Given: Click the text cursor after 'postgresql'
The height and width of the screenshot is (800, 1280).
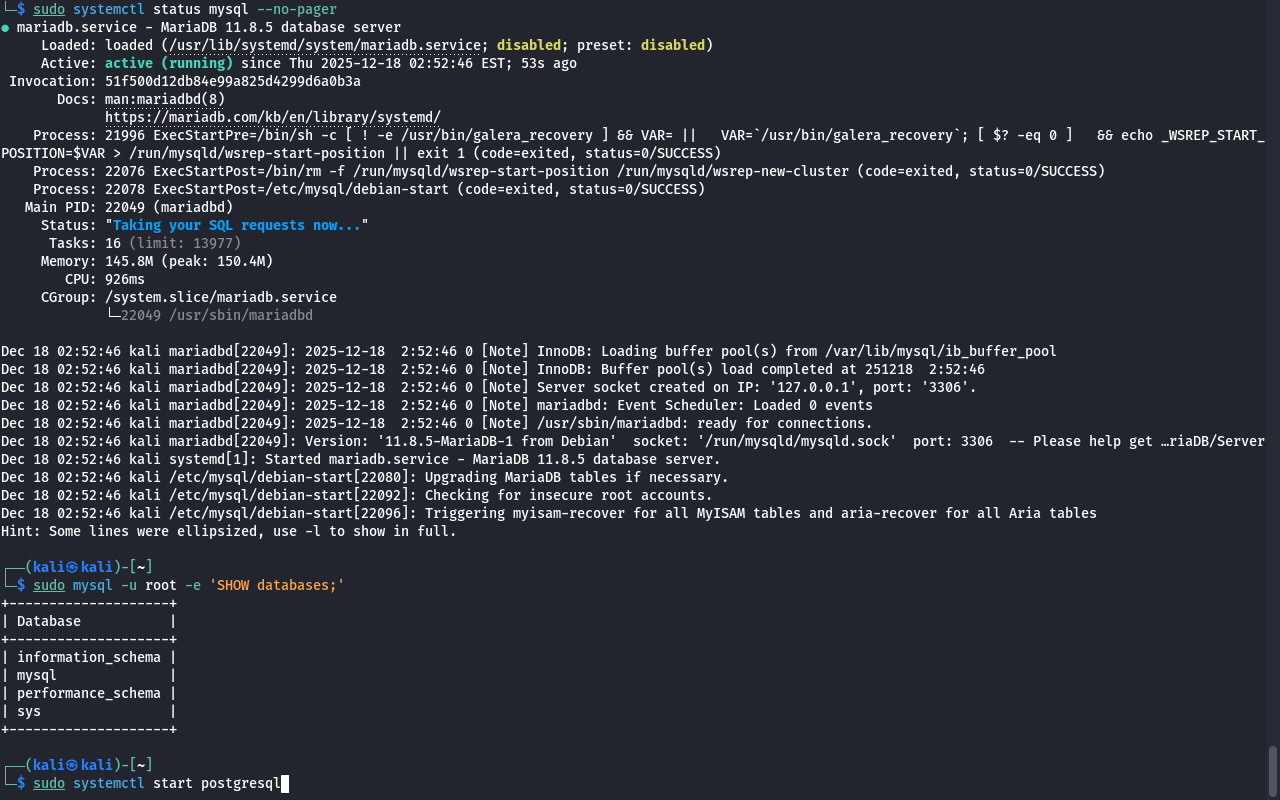Looking at the screenshot, I should tap(285, 783).
